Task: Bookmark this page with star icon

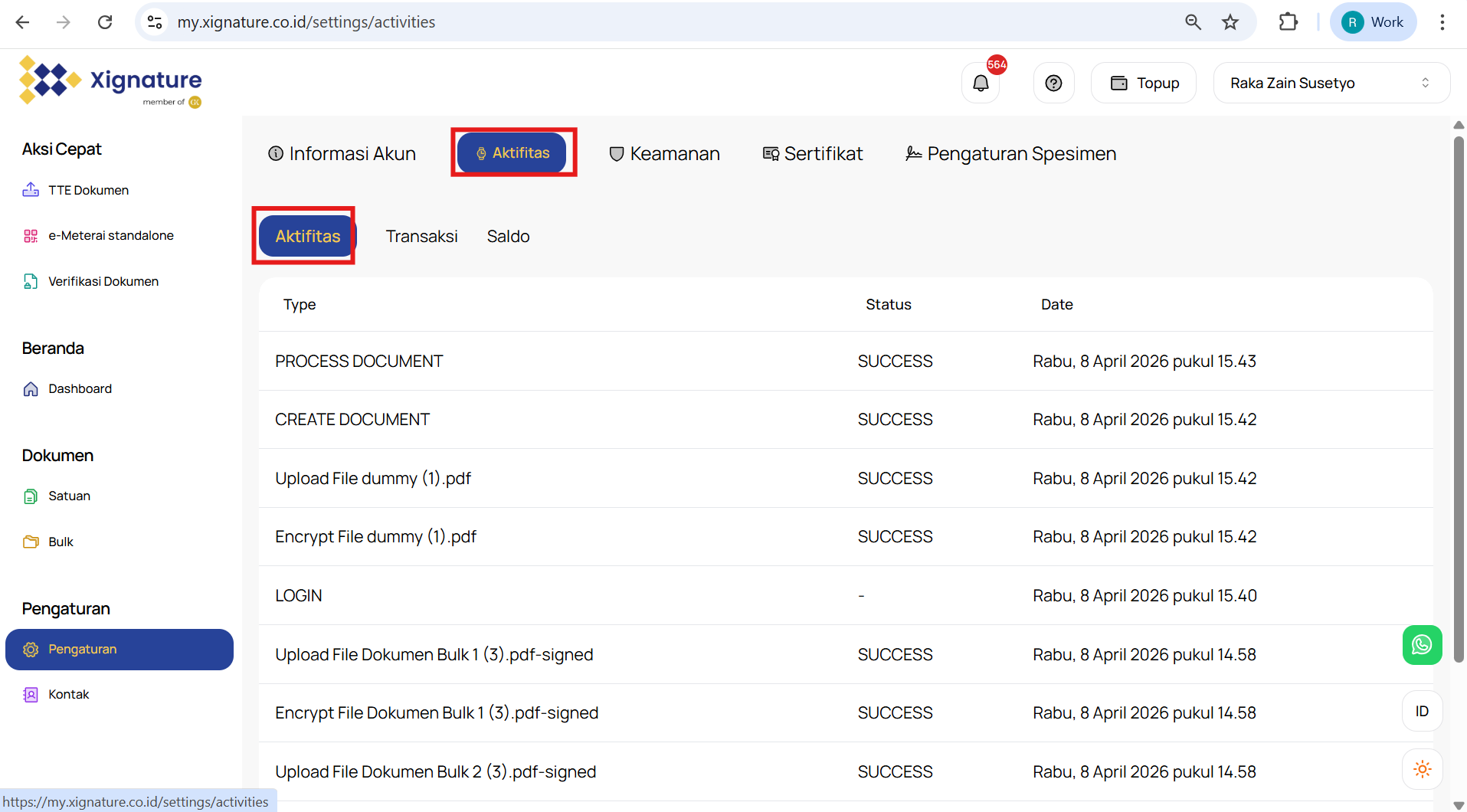Action: (x=1230, y=22)
